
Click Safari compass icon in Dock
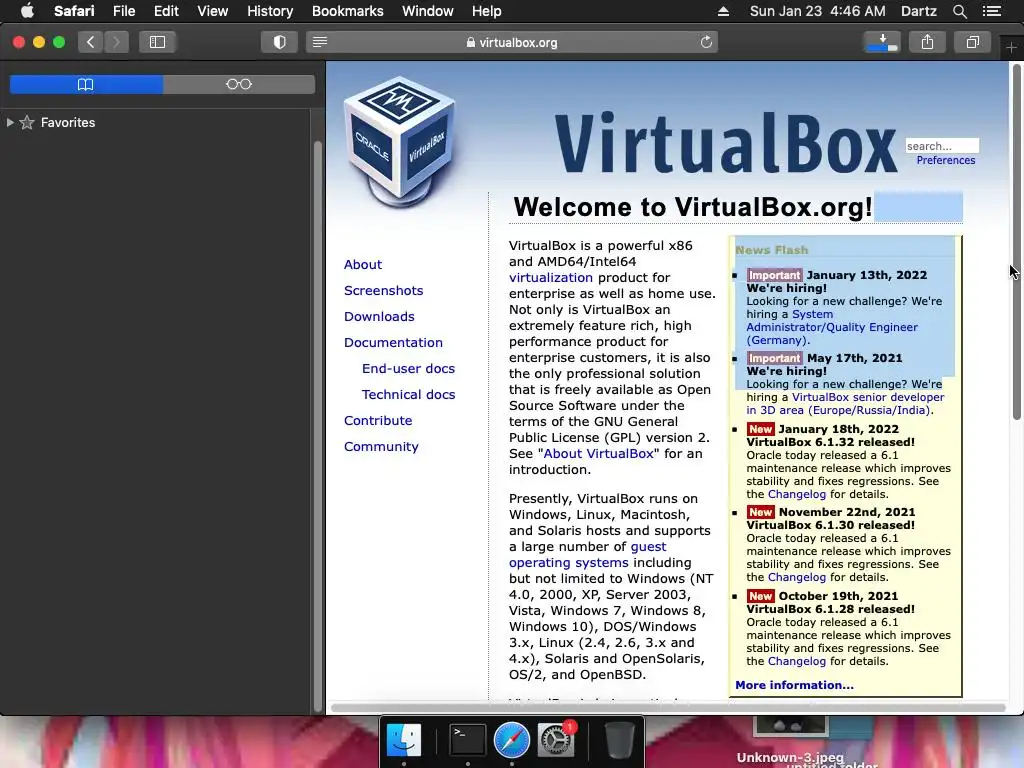coord(512,740)
